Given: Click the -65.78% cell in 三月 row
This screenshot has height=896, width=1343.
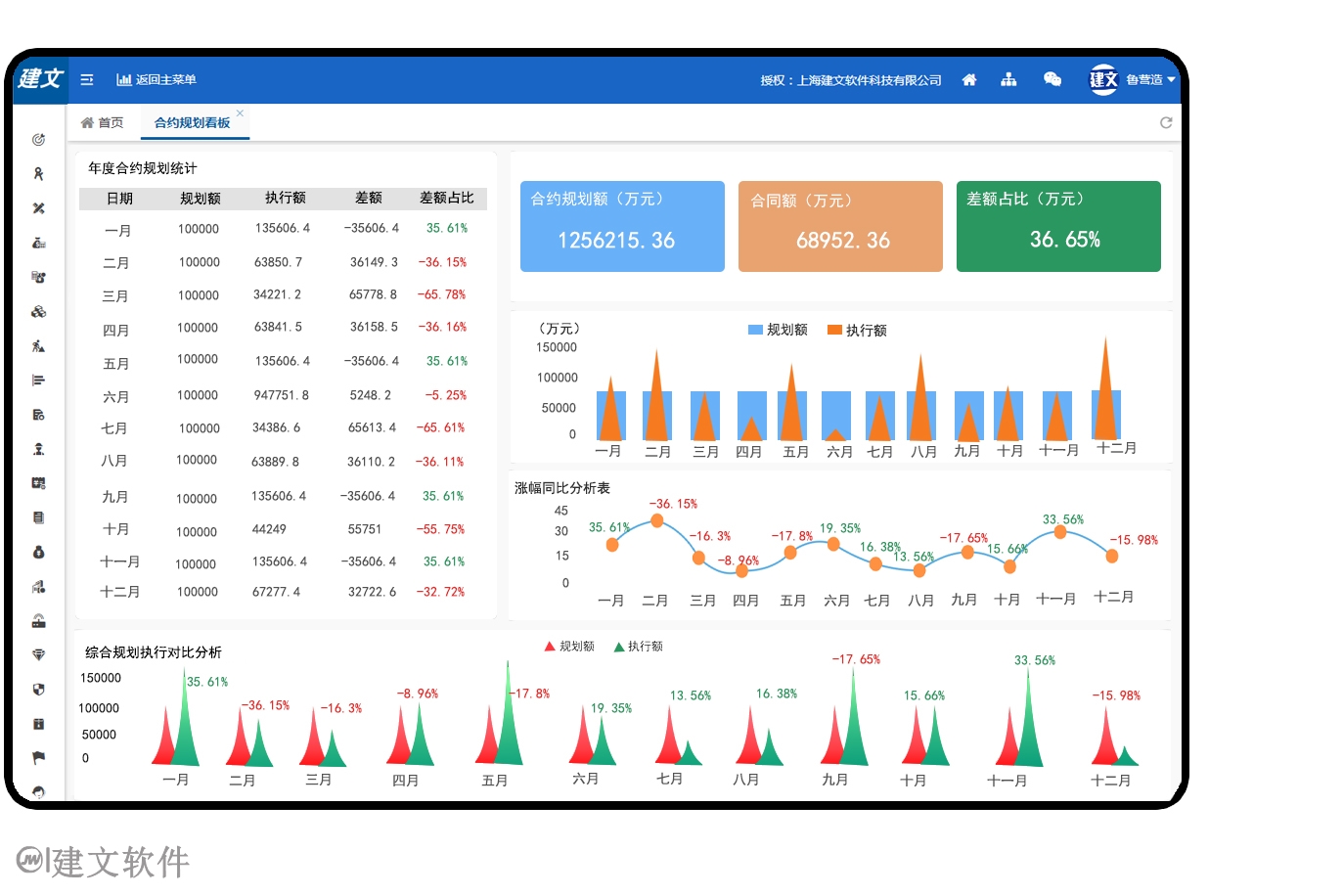Looking at the screenshot, I should (441, 295).
